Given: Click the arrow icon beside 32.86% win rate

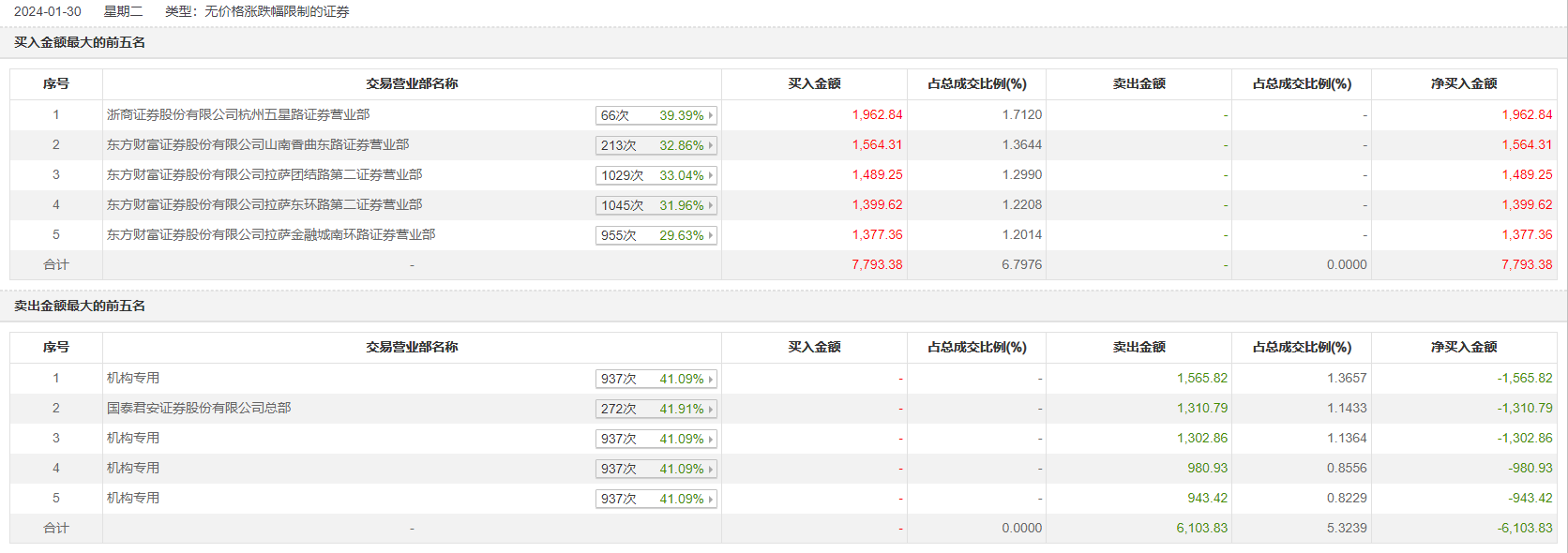Looking at the screenshot, I should [711, 145].
